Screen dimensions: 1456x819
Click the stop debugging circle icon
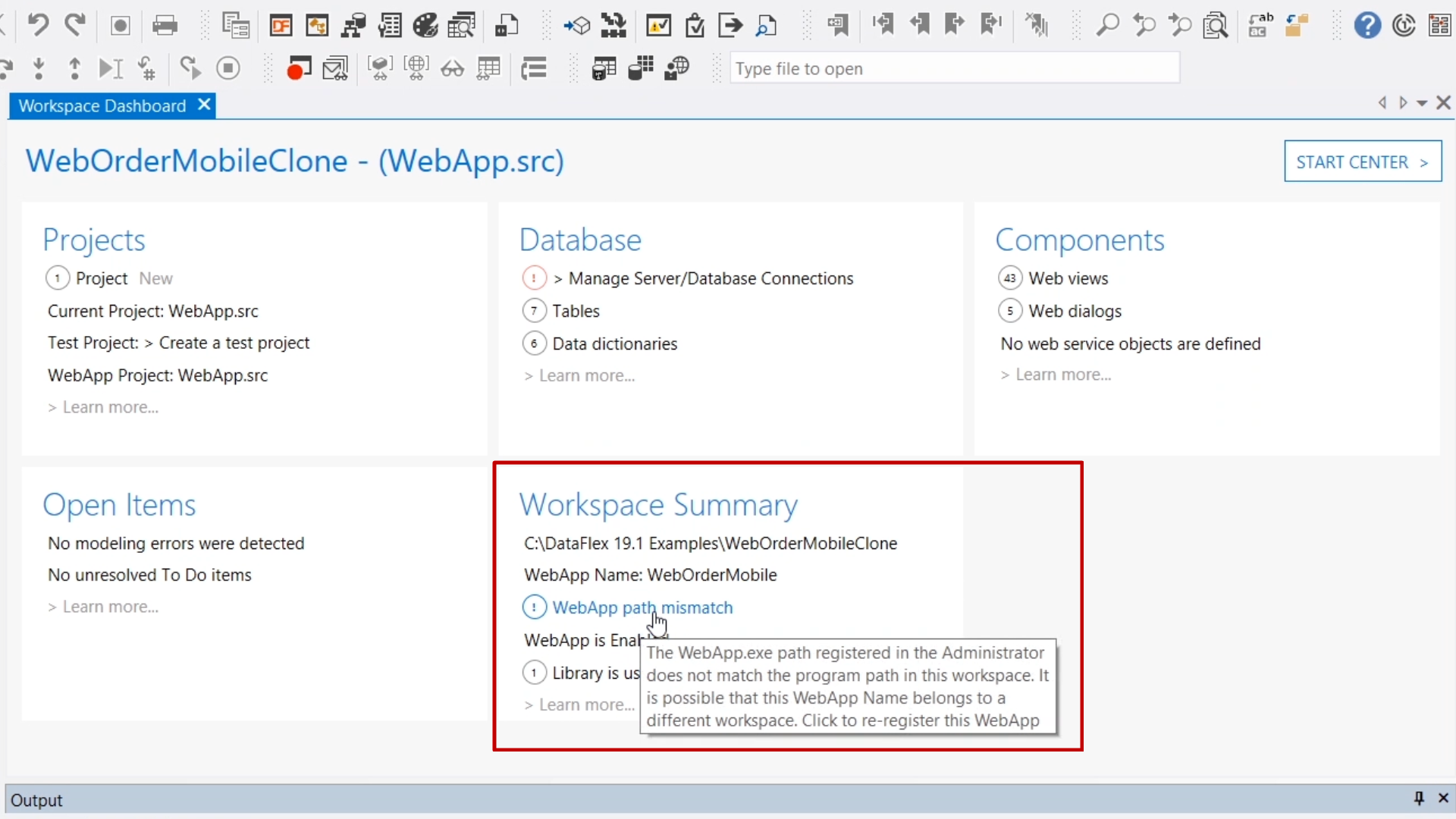pyautogui.click(x=227, y=69)
